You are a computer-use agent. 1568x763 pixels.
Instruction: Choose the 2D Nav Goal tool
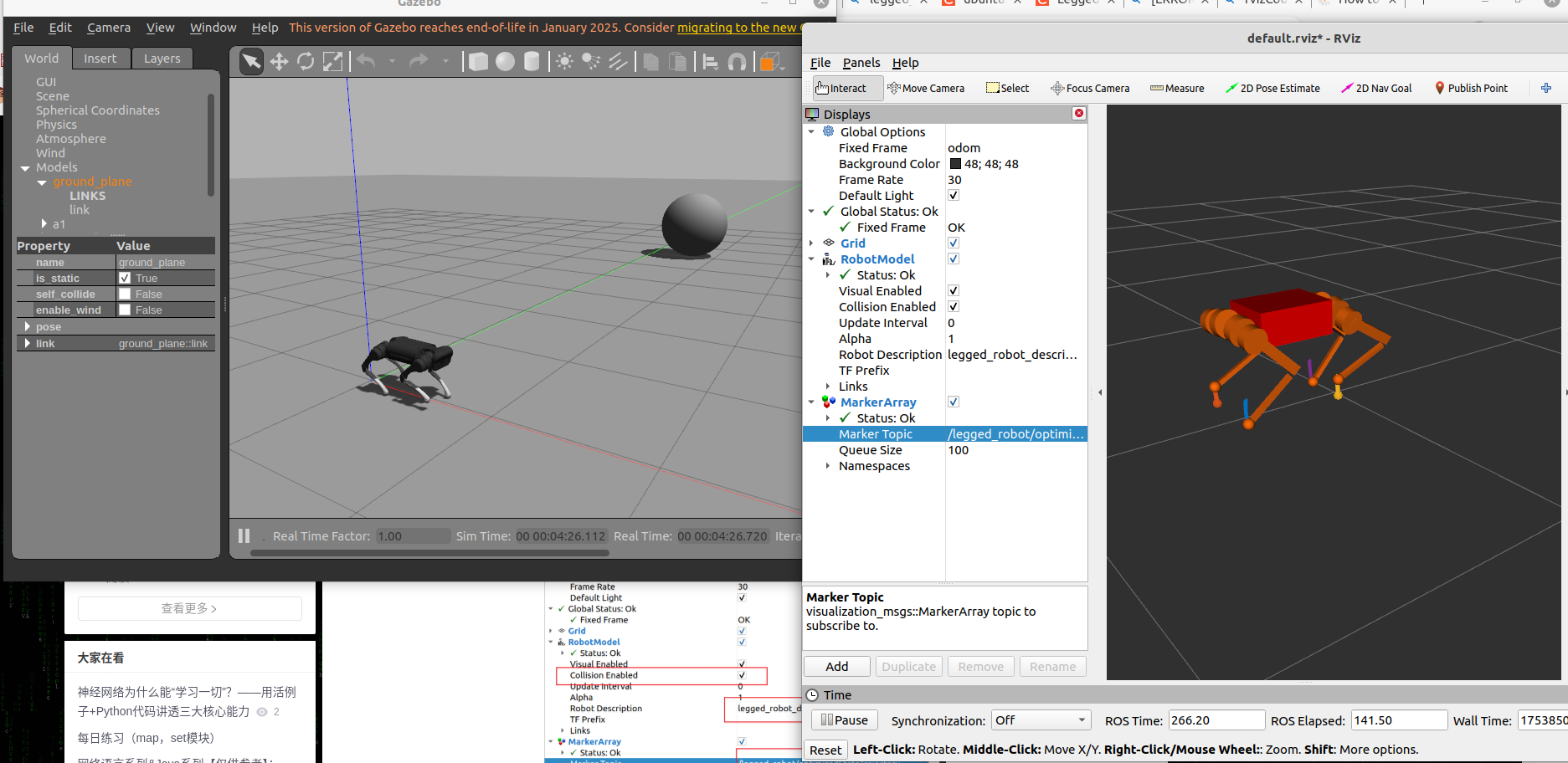click(x=1376, y=88)
